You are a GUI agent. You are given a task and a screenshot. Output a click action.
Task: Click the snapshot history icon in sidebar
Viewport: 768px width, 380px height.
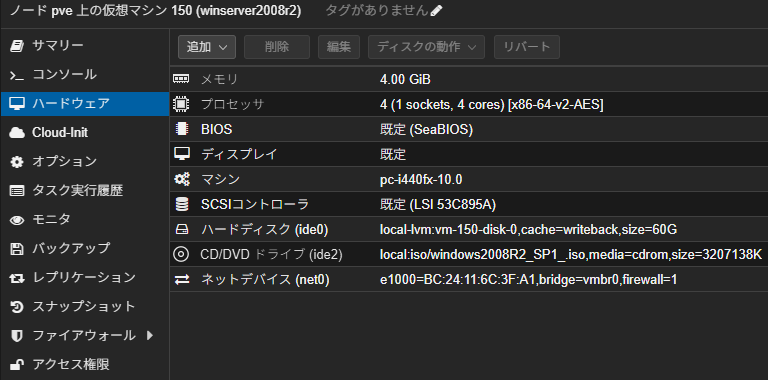click(17, 307)
